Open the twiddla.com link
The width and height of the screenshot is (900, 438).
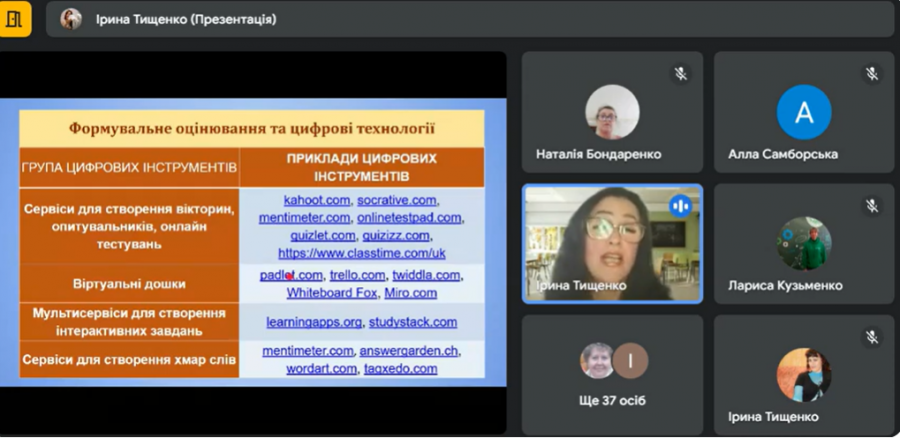click(x=426, y=276)
